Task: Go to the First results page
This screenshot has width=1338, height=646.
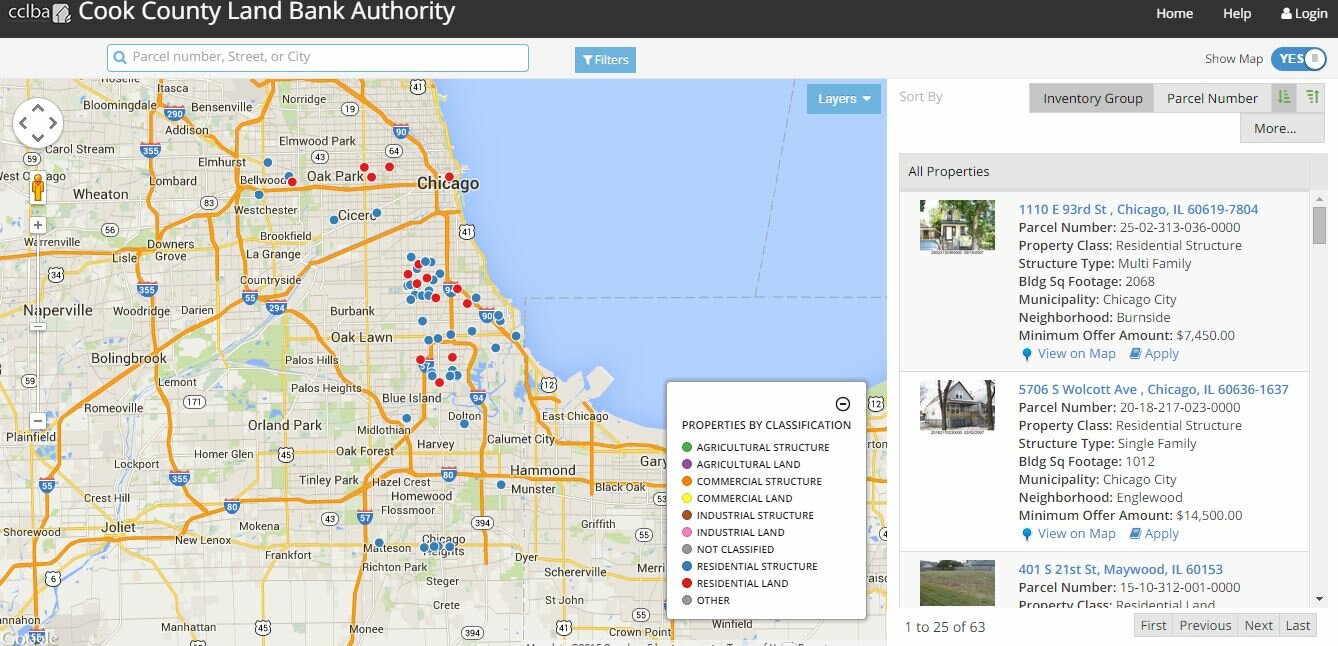Action: pyautogui.click(x=1153, y=625)
